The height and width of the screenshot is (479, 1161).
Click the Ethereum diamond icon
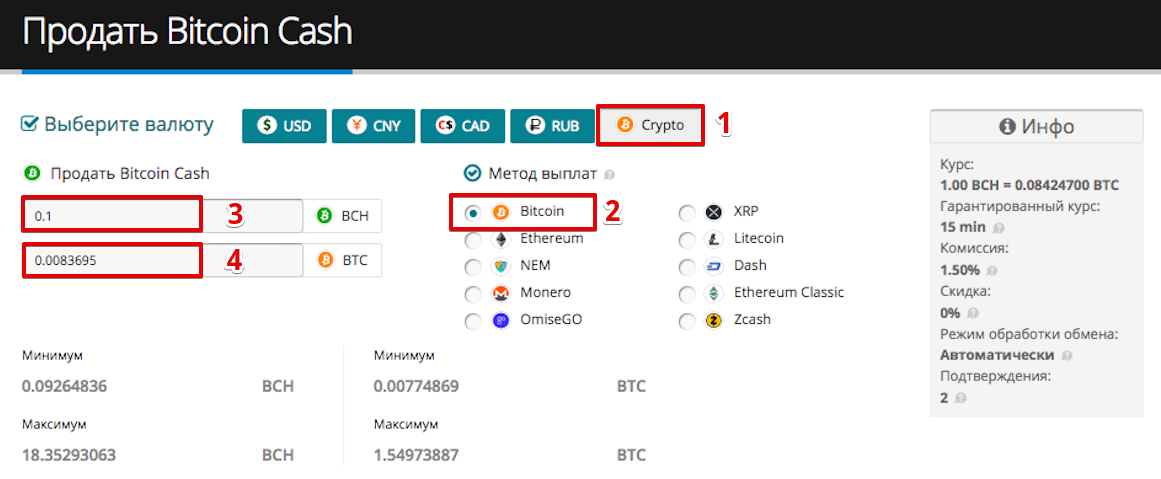pos(501,240)
